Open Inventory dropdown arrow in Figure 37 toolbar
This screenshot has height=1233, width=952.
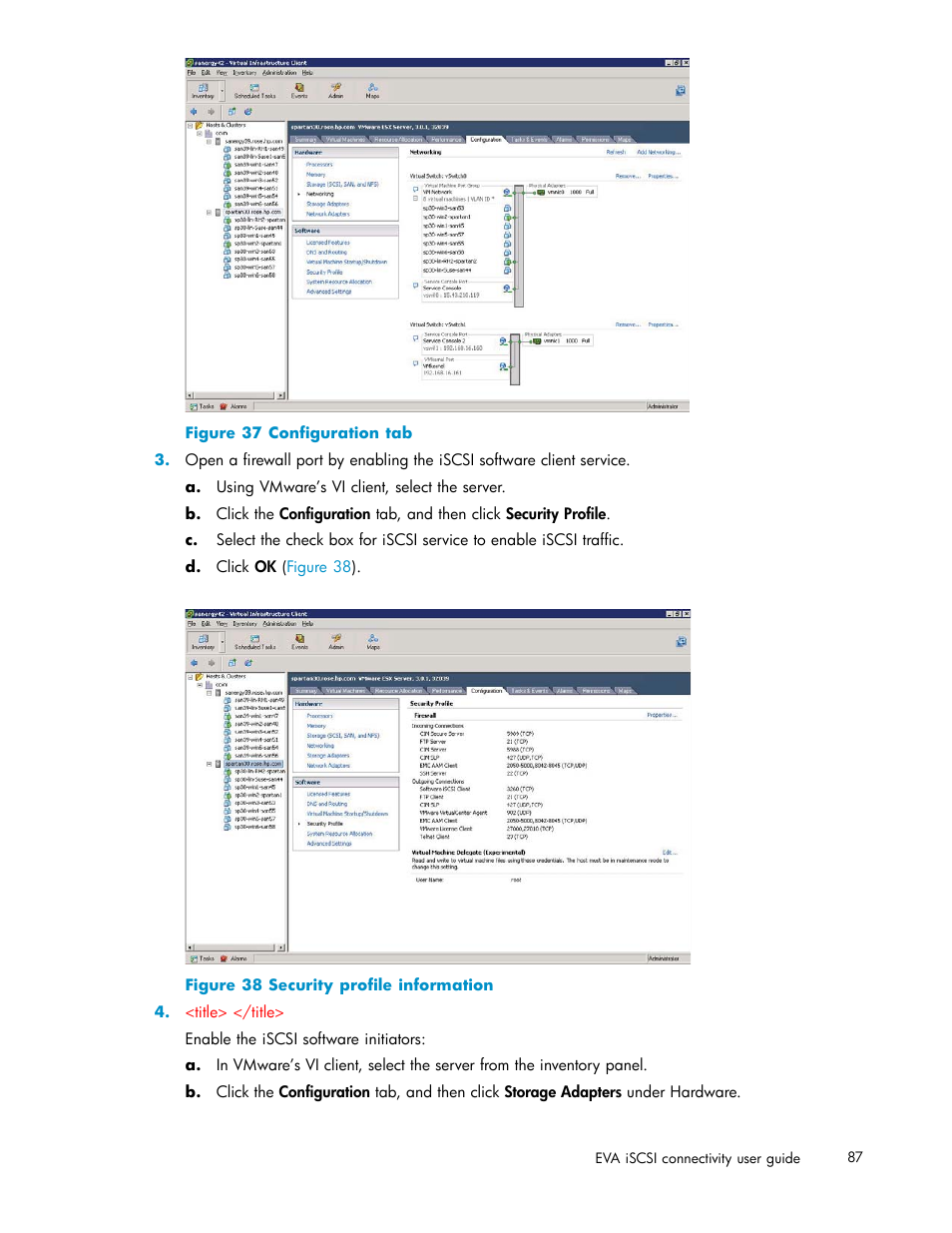pyautogui.click(x=222, y=91)
